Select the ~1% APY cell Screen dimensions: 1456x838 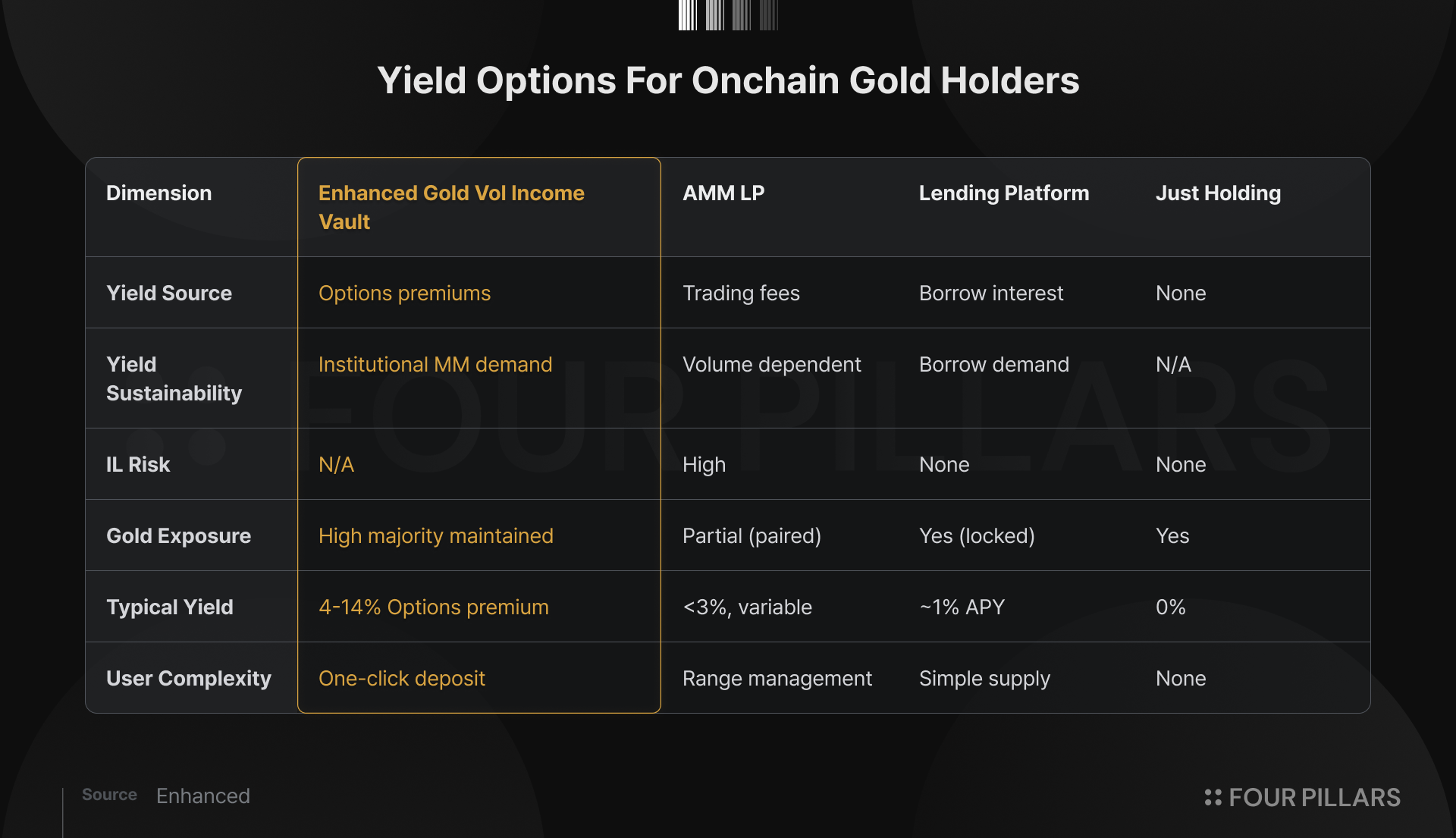[962, 607]
